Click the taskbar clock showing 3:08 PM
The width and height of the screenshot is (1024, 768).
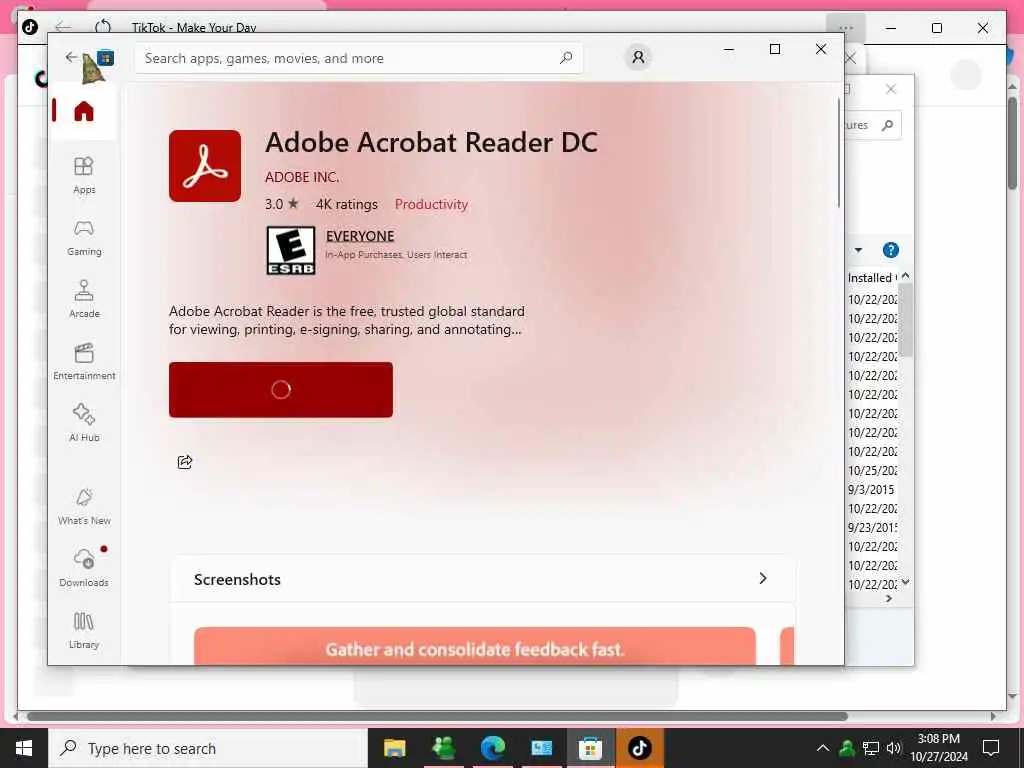coord(938,748)
